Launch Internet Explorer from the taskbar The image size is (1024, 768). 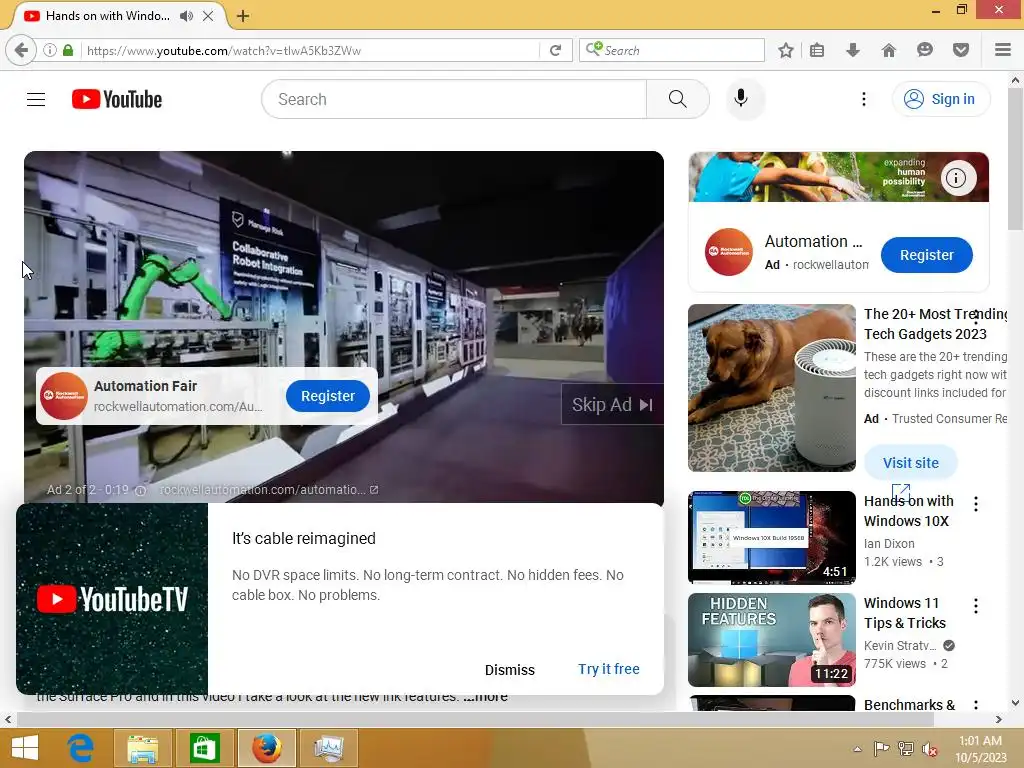(x=81, y=748)
